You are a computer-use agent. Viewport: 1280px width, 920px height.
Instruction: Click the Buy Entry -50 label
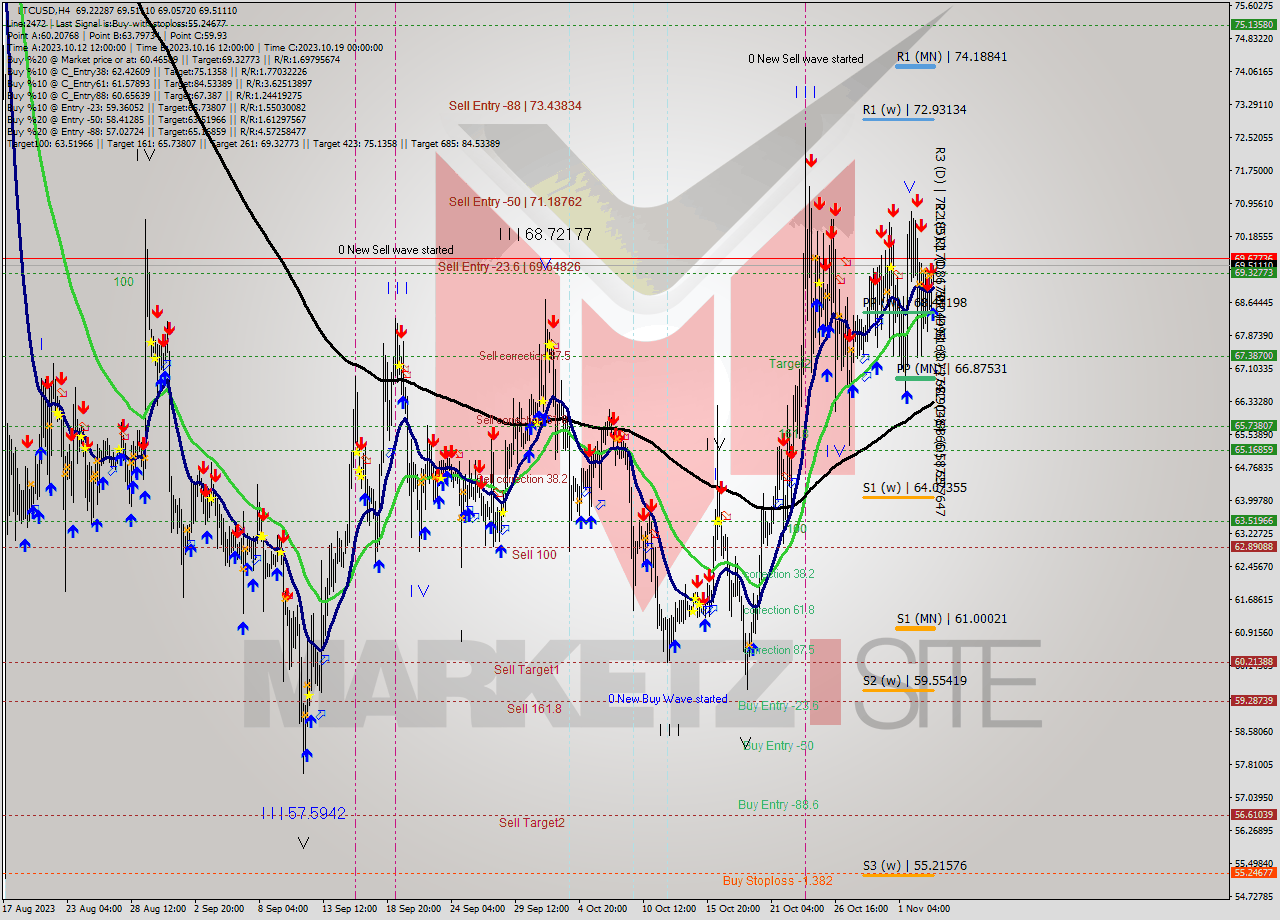(779, 746)
